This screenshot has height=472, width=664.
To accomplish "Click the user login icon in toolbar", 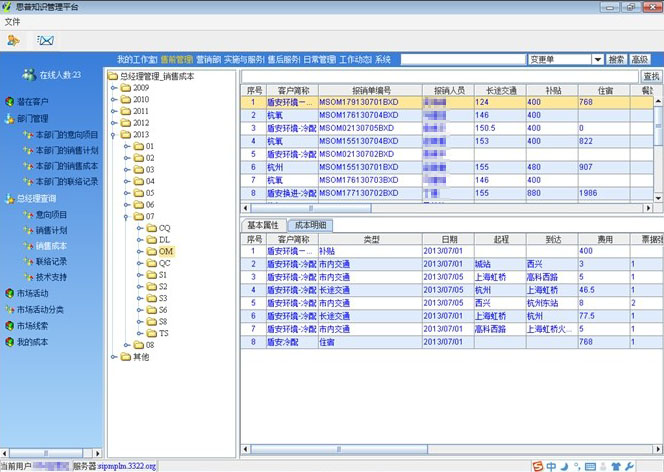I will 14,40.
